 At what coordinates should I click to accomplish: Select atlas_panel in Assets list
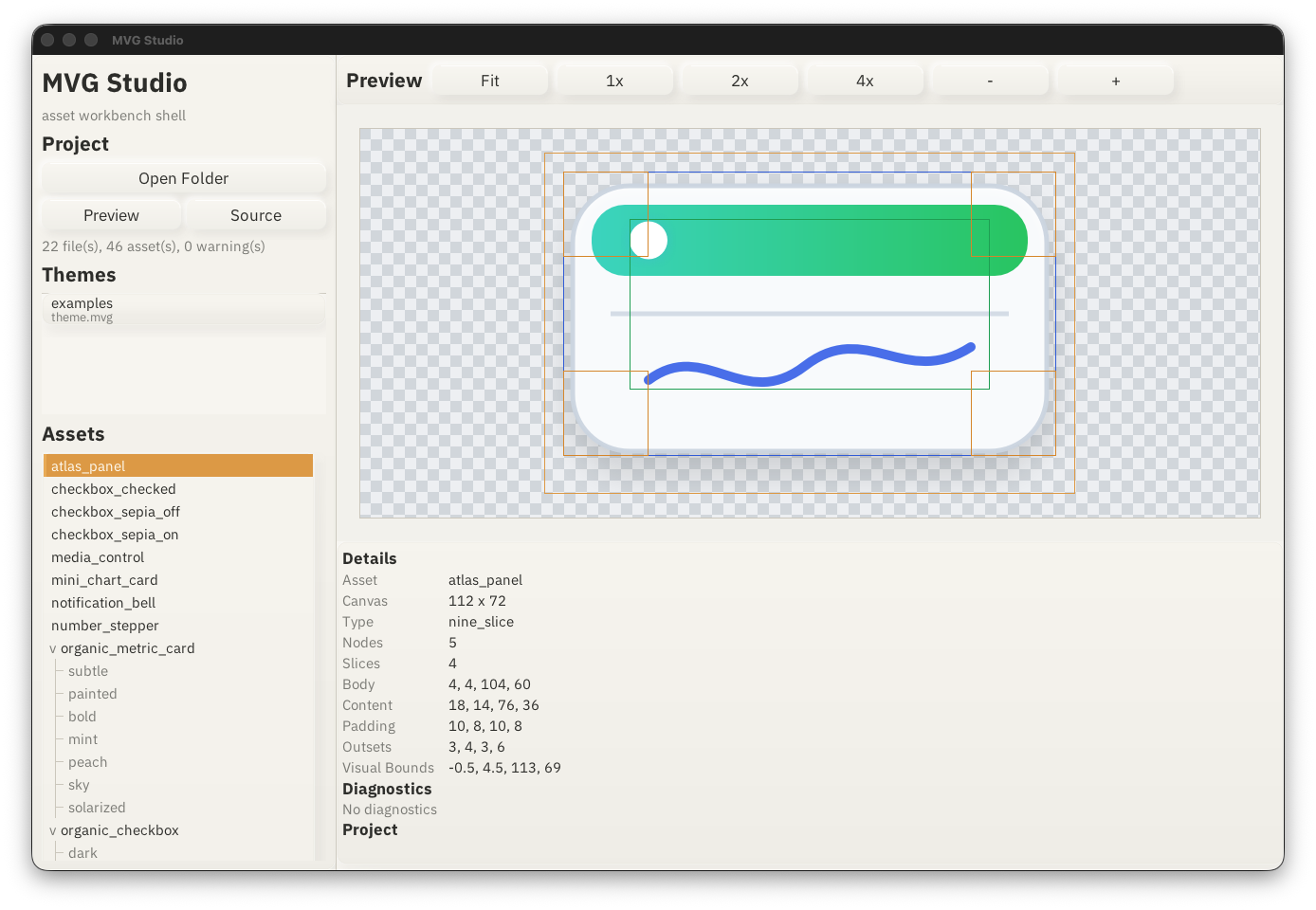[178, 465]
